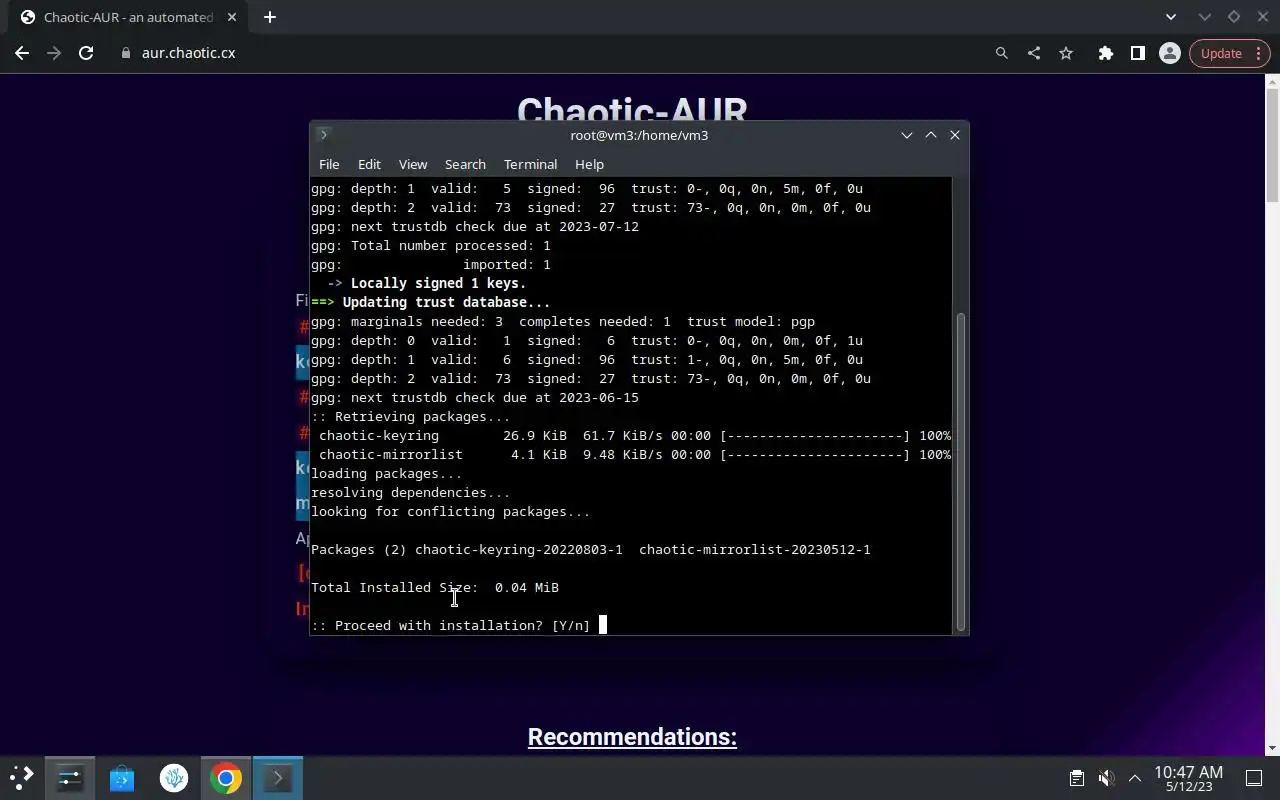Image resolution: width=1280 pixels, height=800 pixels.
Task: Go back with the browser back arrow
Action: click(x=22, y=53)
